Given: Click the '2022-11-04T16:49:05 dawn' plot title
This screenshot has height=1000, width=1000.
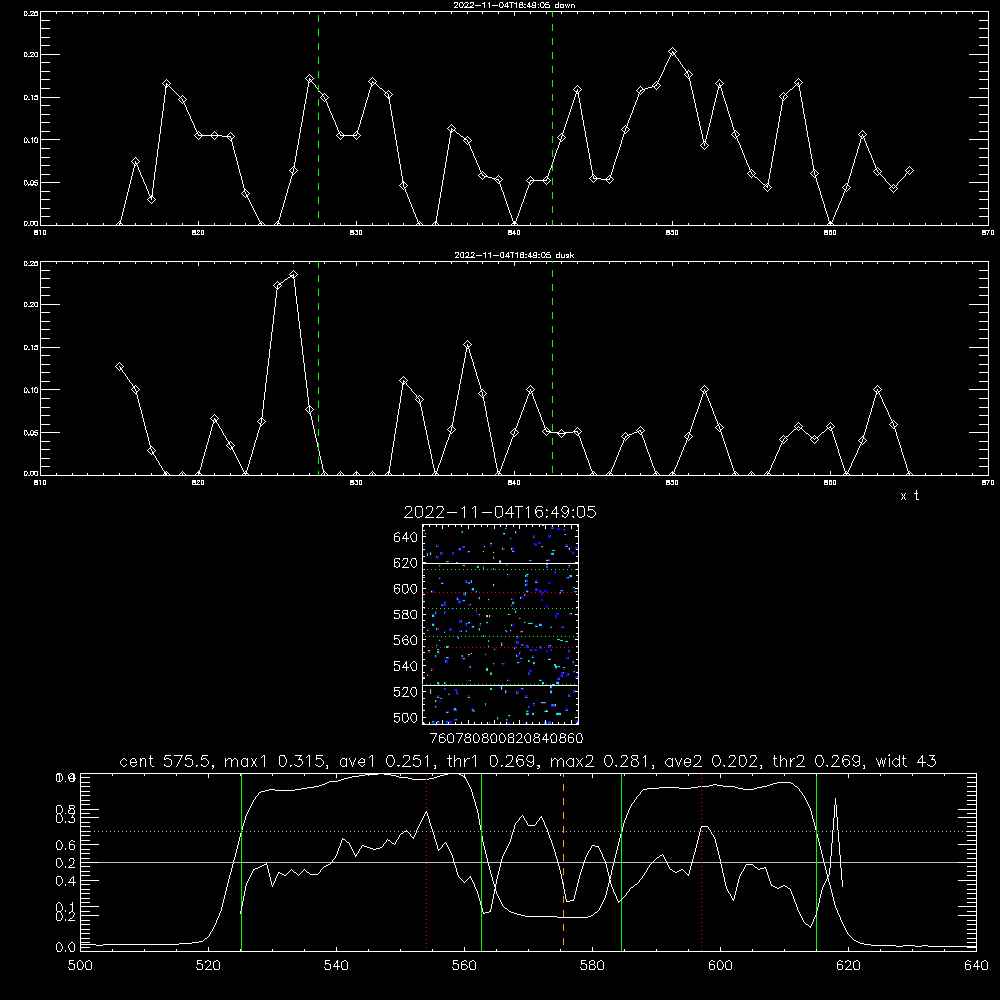Looking at the screenshot, I should click(514, 5).
